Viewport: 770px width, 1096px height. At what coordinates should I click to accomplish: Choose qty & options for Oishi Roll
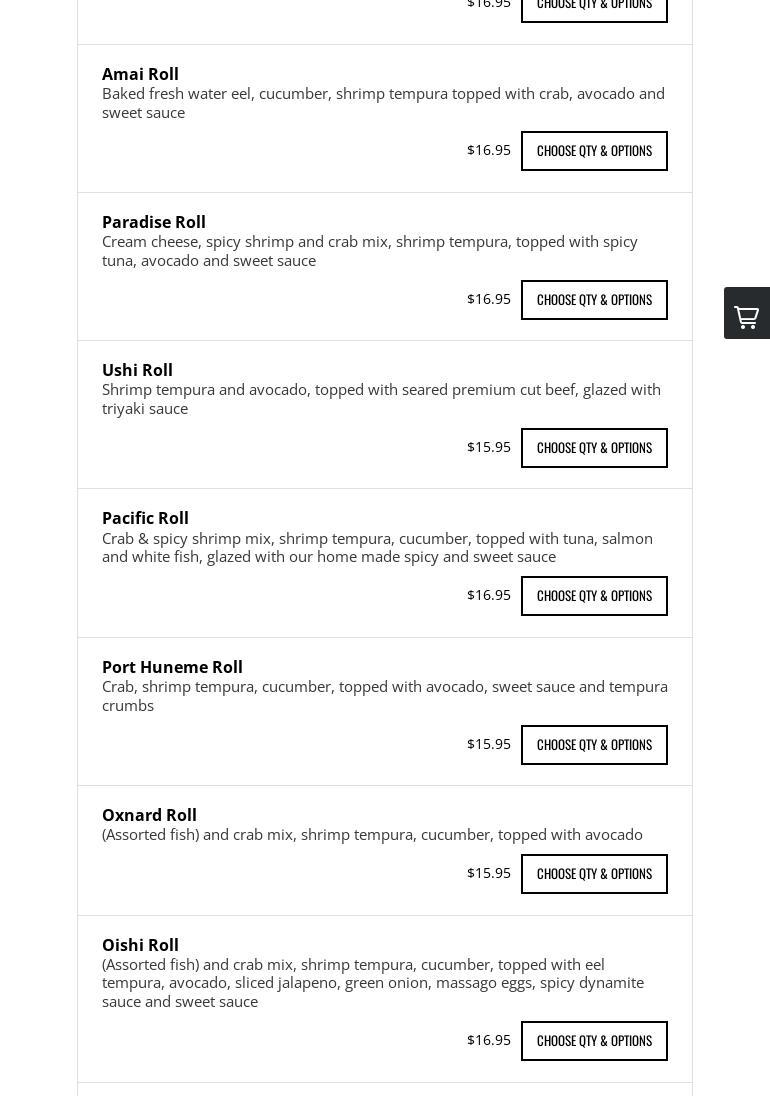594,1041
